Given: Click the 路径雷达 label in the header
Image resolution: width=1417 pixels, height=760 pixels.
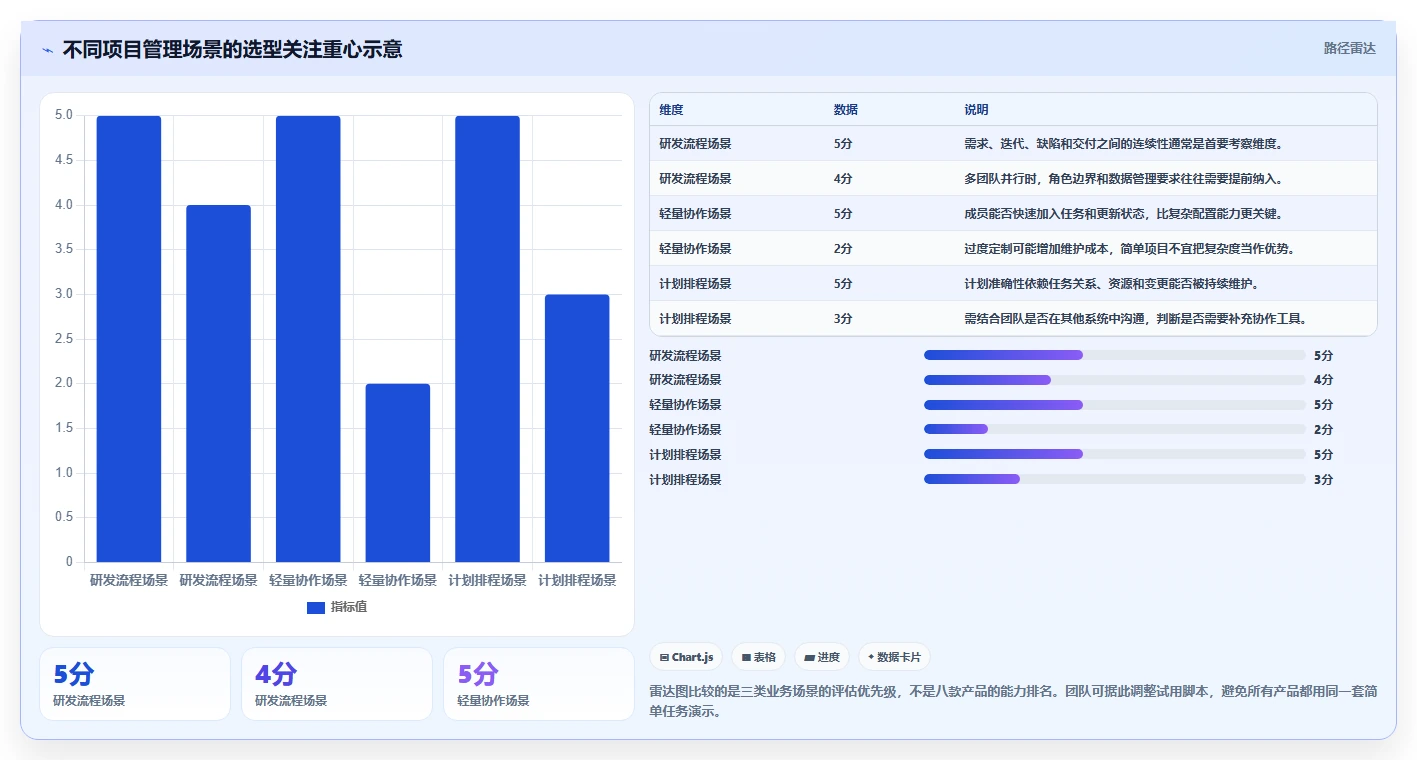Looking at the screenshot, I should coord(1349,48).
